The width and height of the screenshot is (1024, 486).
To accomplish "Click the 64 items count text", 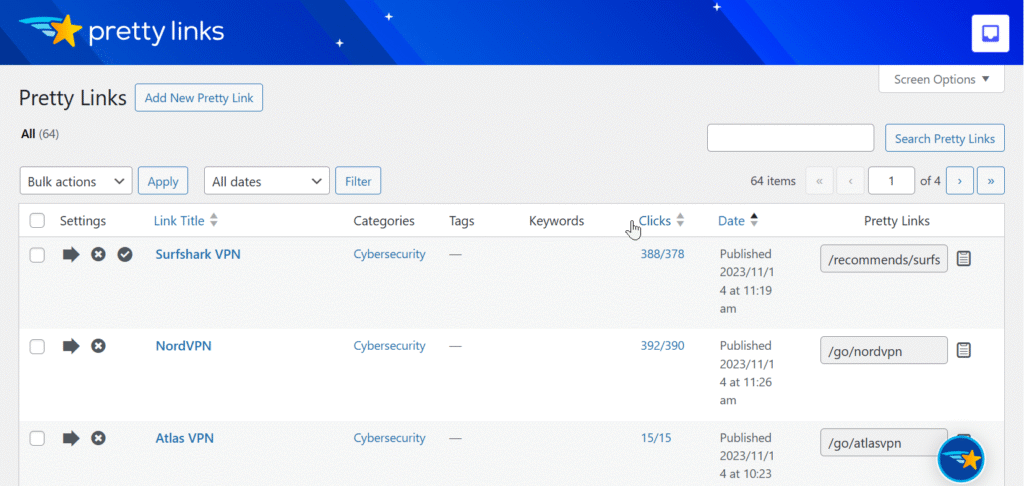I will 773,181.
